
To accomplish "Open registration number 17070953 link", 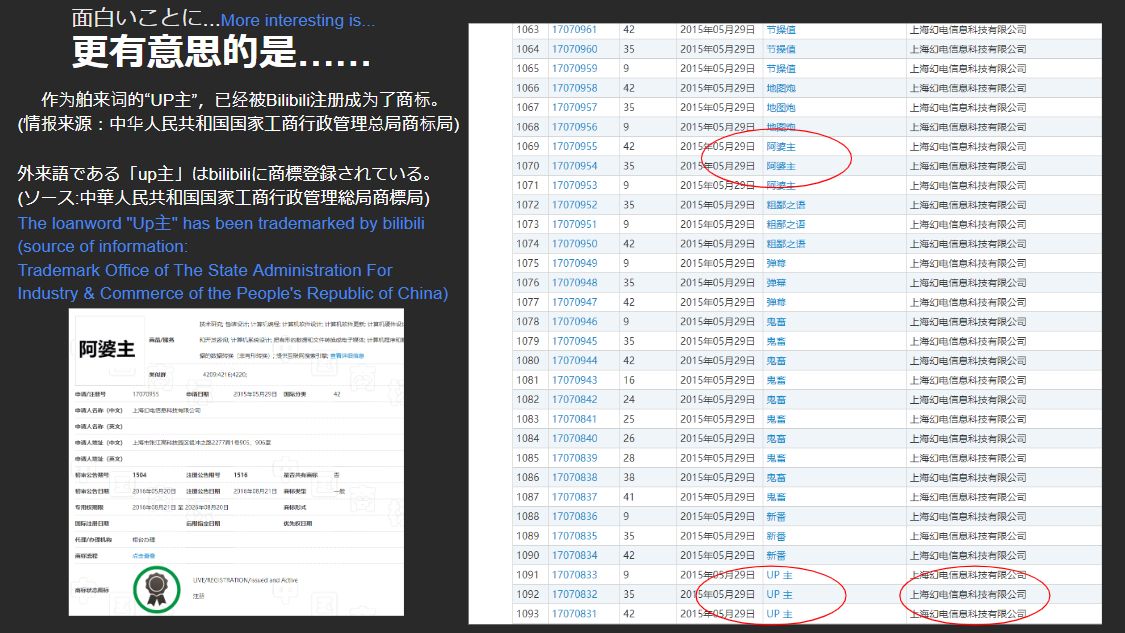I will tap(574, 185).
